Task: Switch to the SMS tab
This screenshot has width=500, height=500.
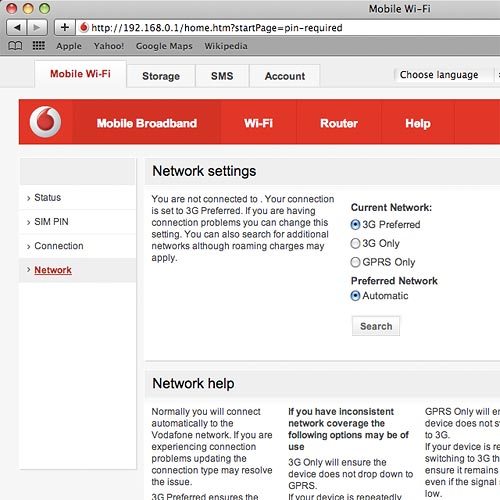Action: 222,76
